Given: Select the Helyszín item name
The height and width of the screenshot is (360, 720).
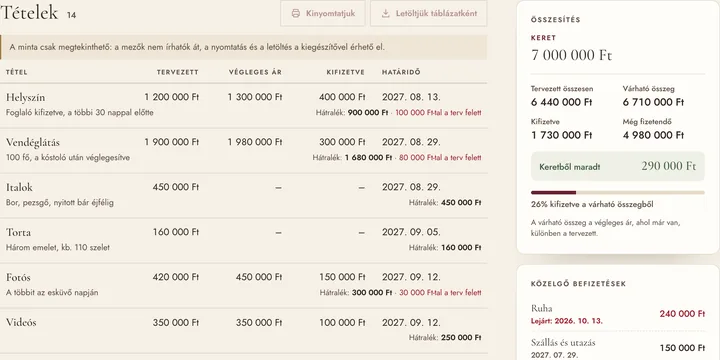Looking at the screenshot, I should coord(25,97).
